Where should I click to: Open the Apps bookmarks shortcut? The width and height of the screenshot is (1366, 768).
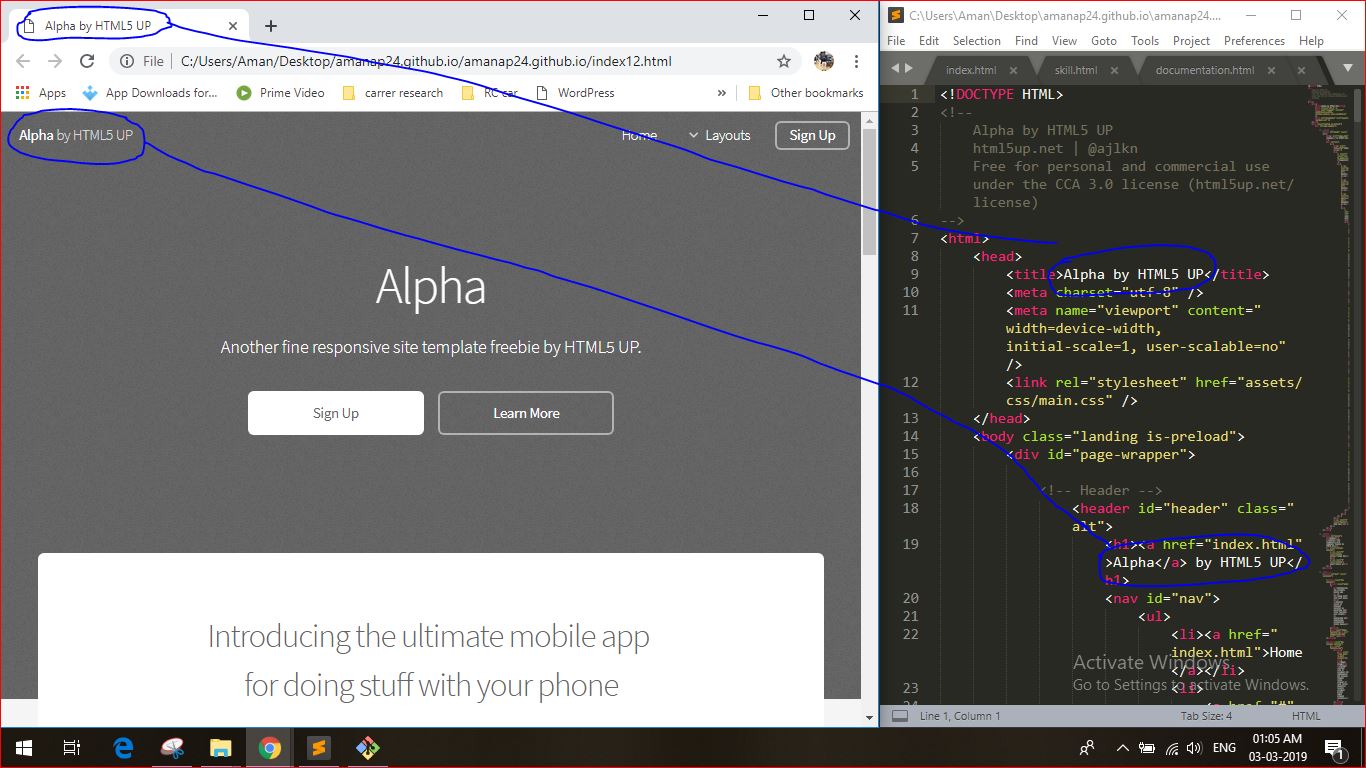41,92
